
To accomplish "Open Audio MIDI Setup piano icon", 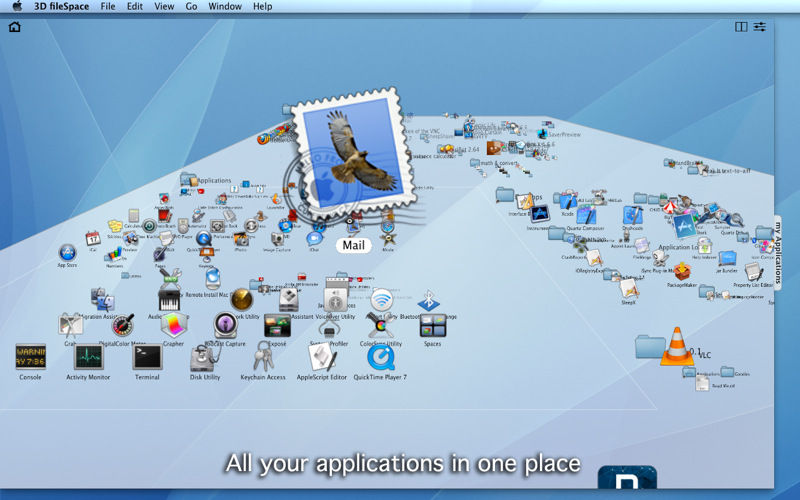I will (169, 300).
